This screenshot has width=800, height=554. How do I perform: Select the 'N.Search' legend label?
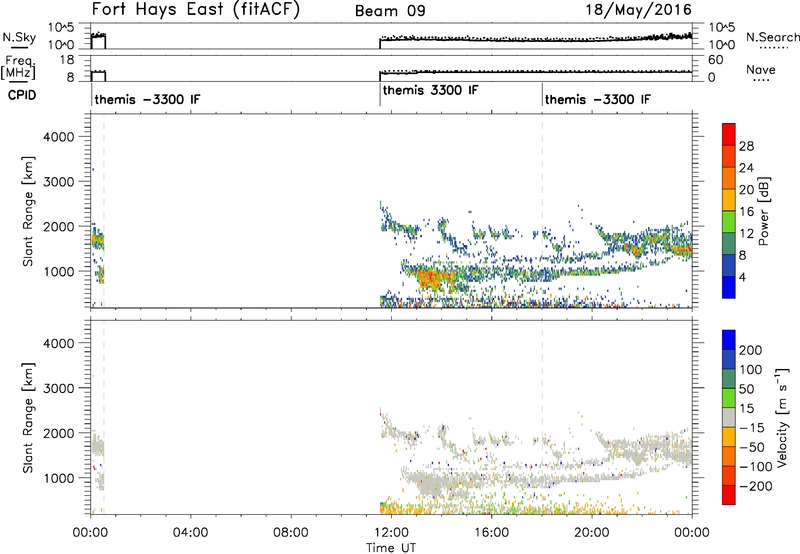coord(772,37)
